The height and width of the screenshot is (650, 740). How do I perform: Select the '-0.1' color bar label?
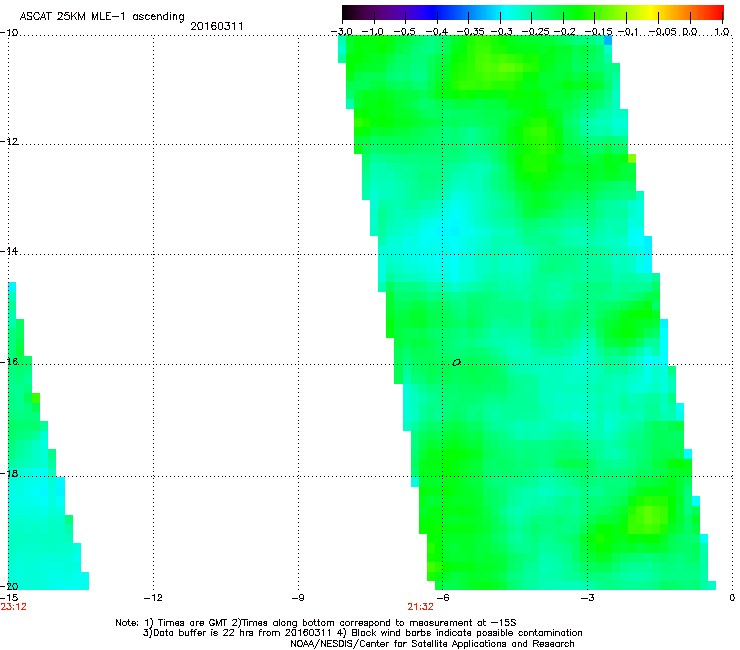628,32
